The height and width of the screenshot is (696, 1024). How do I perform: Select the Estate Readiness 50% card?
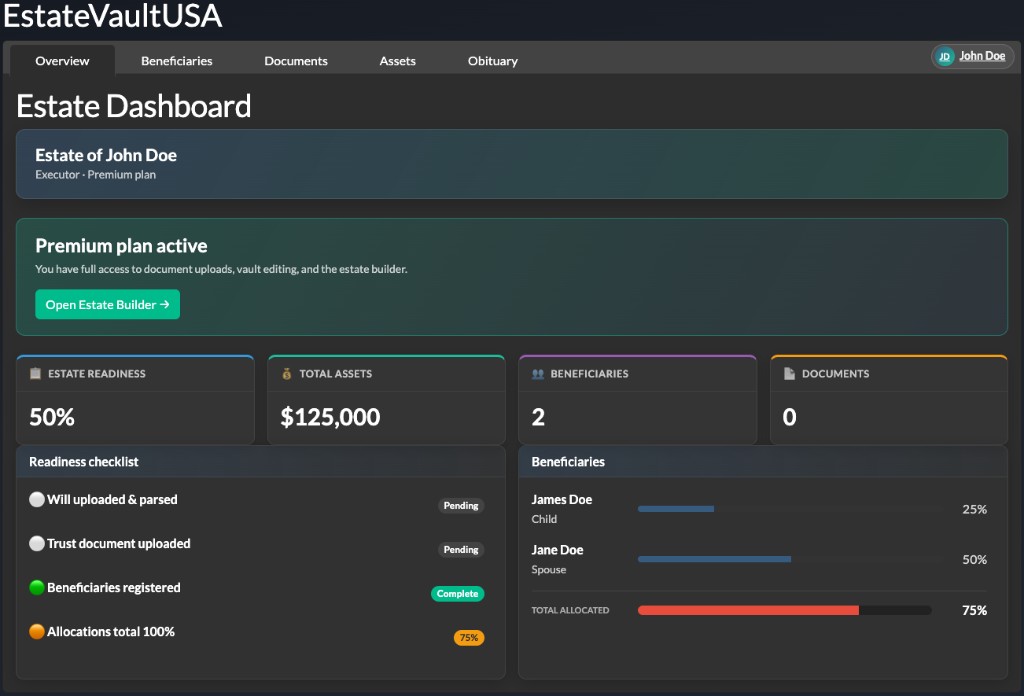[x=135, y=400]
